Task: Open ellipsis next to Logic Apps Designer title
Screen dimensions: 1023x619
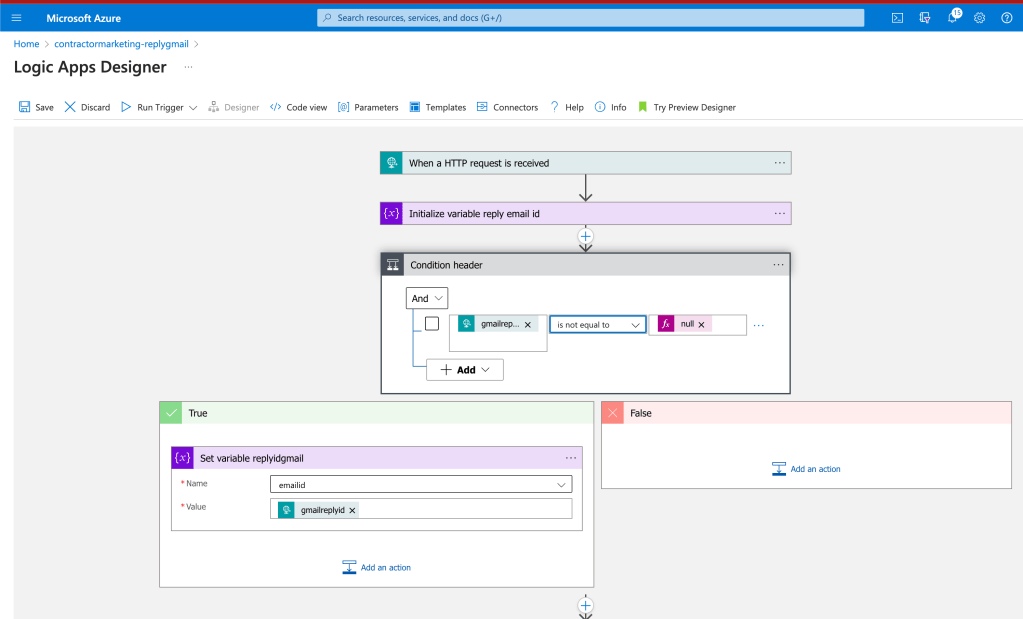Action: point(188,67)
